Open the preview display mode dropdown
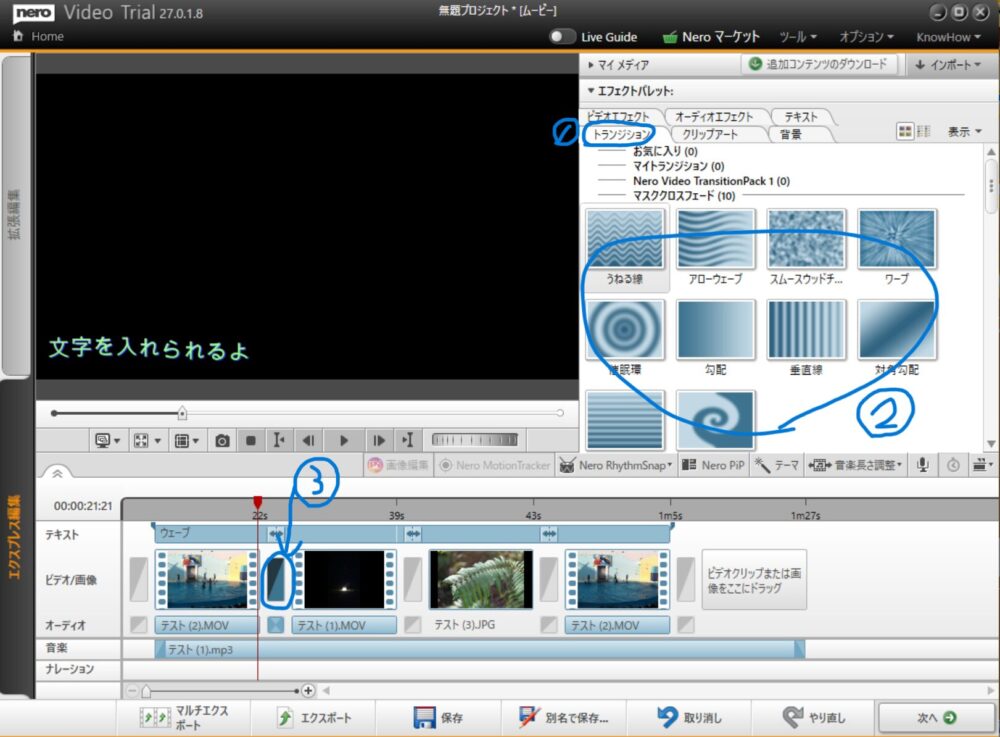 107,441
